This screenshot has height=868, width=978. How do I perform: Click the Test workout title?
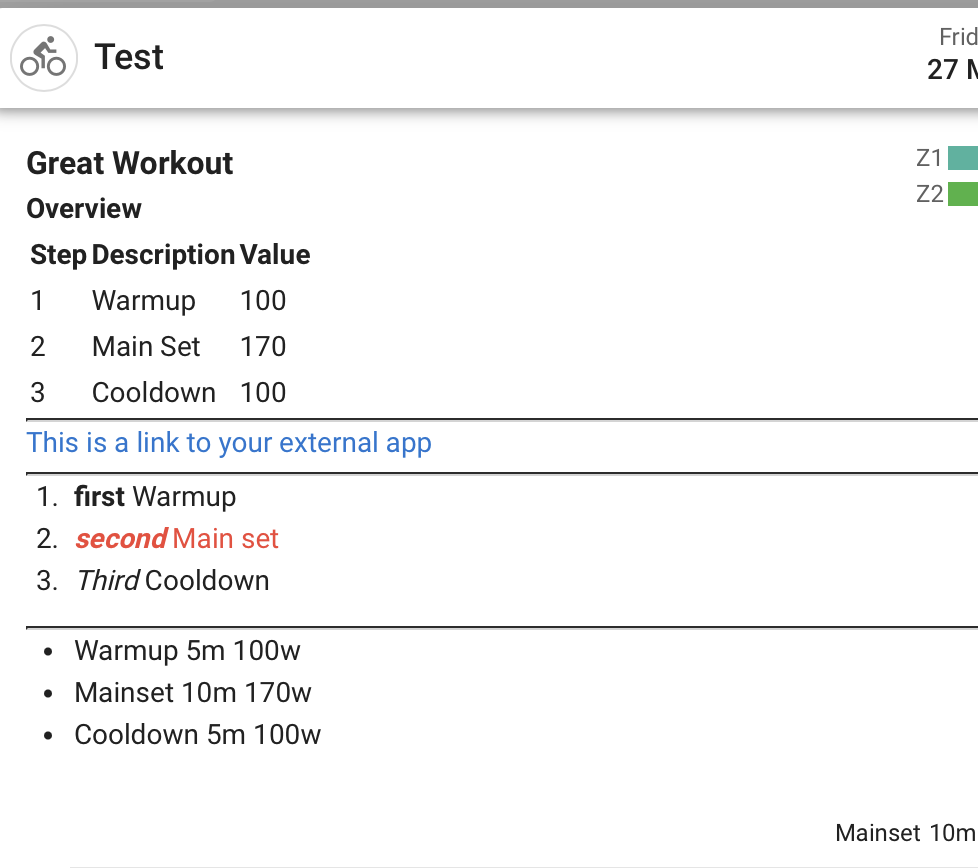pyautogui.click(x=129, y=57)
